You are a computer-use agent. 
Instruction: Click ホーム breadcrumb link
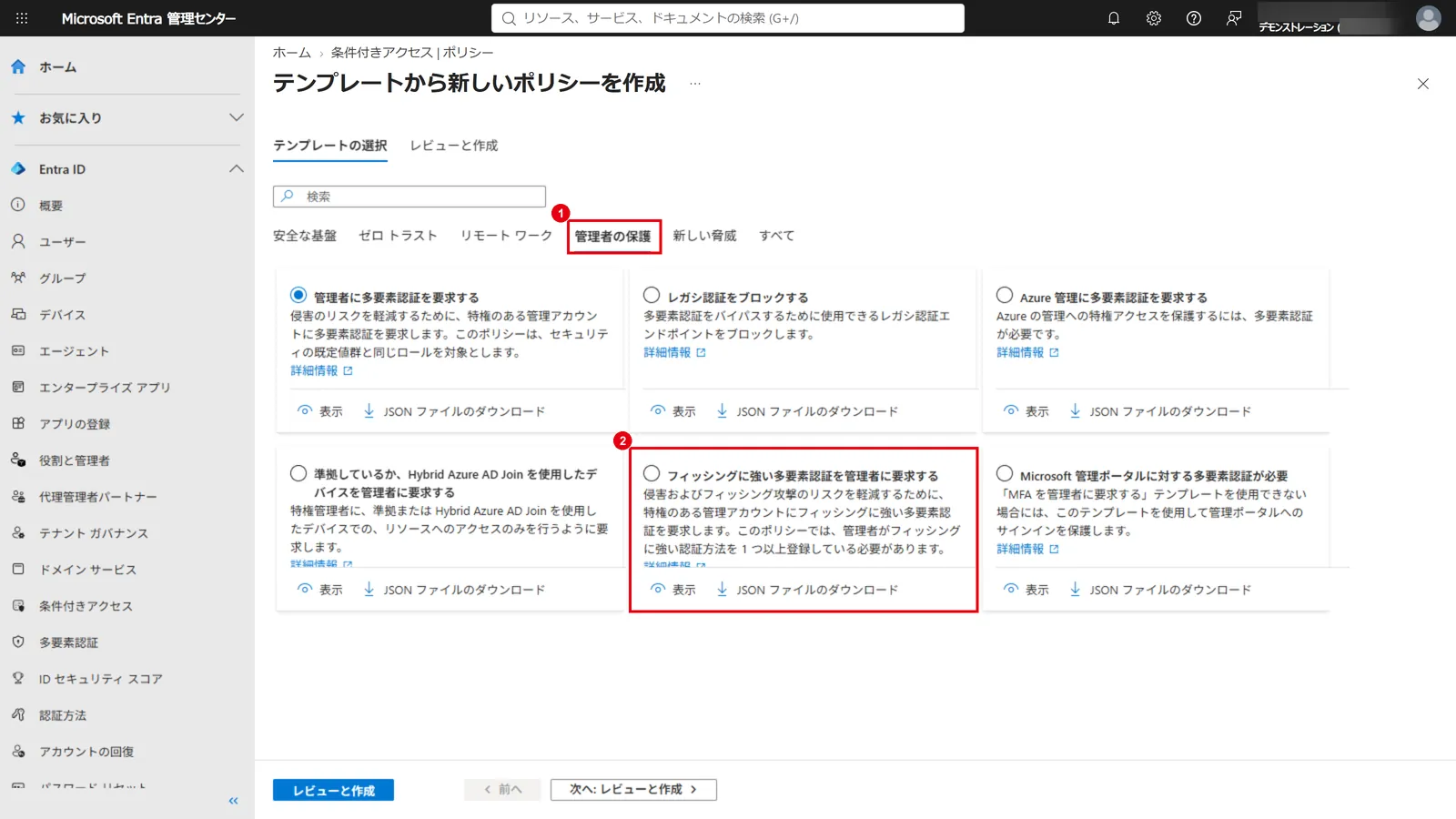[292, 53]
